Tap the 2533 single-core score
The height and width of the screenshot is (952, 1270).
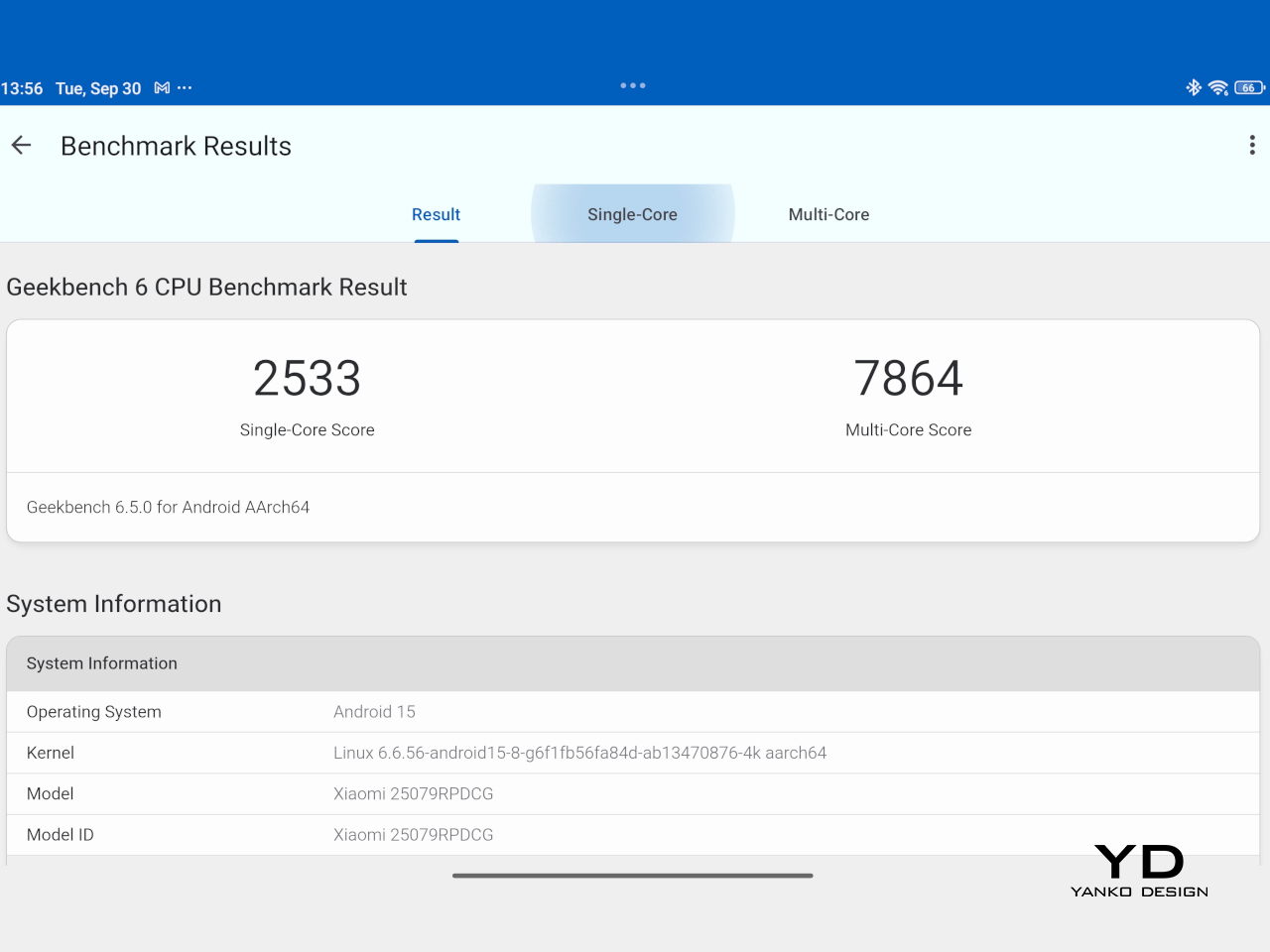coord(307,379)
